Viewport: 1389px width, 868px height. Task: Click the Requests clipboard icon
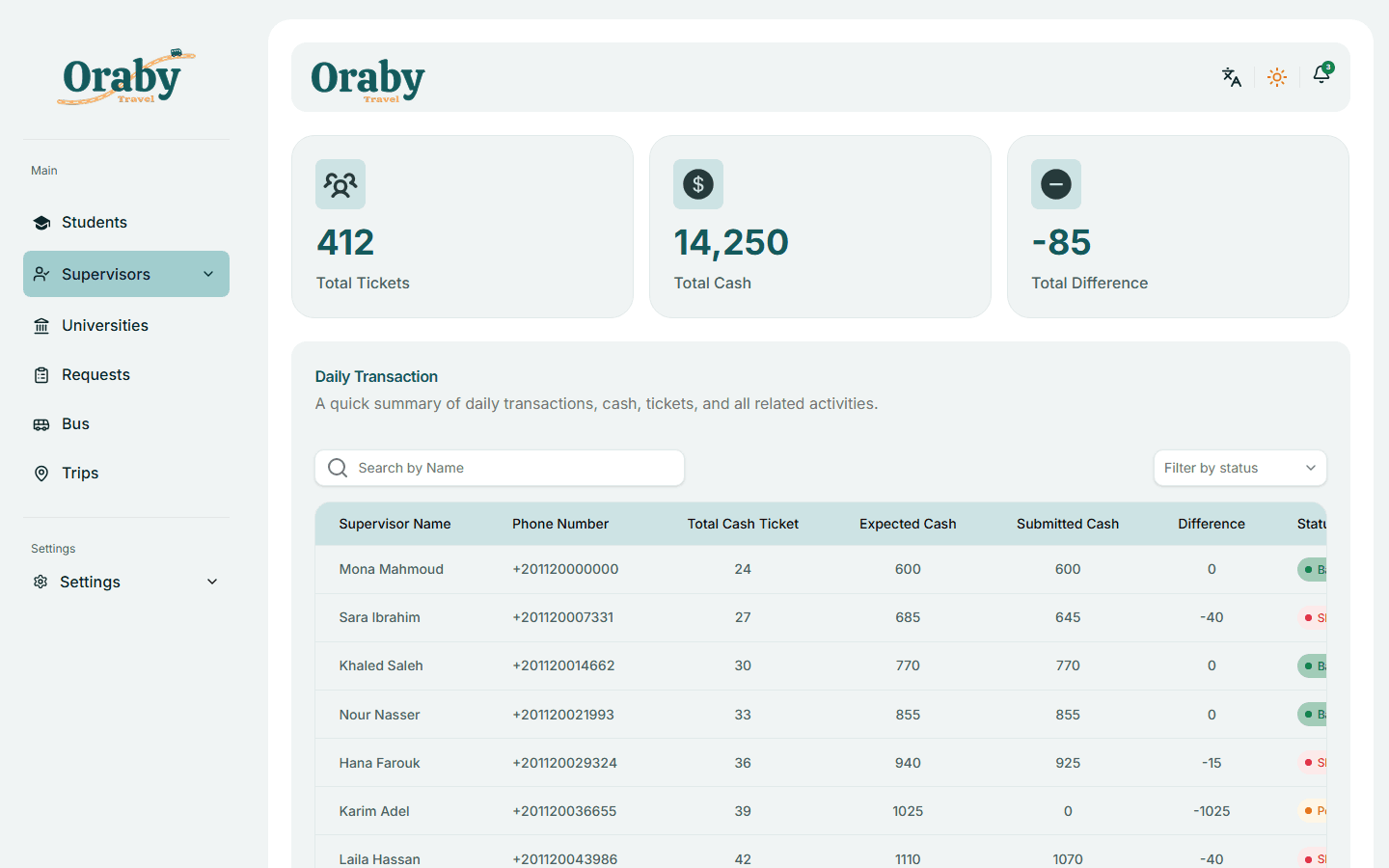coord(41,375)
